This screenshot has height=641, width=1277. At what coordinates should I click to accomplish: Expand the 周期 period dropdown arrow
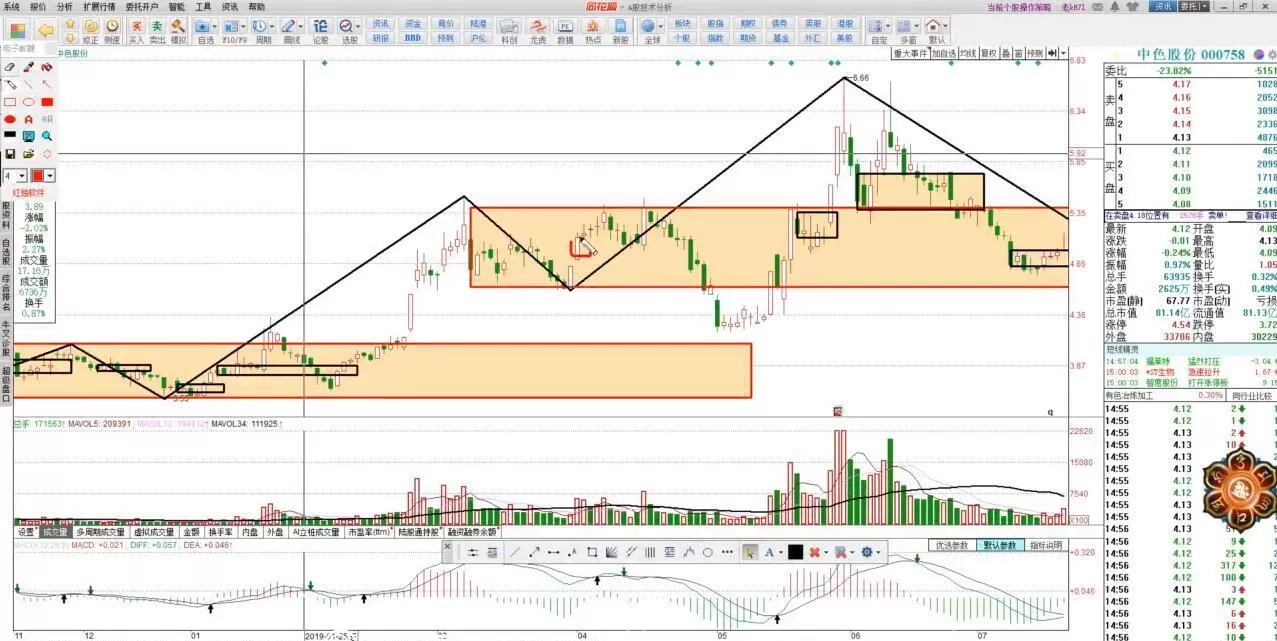pos(273,26)
